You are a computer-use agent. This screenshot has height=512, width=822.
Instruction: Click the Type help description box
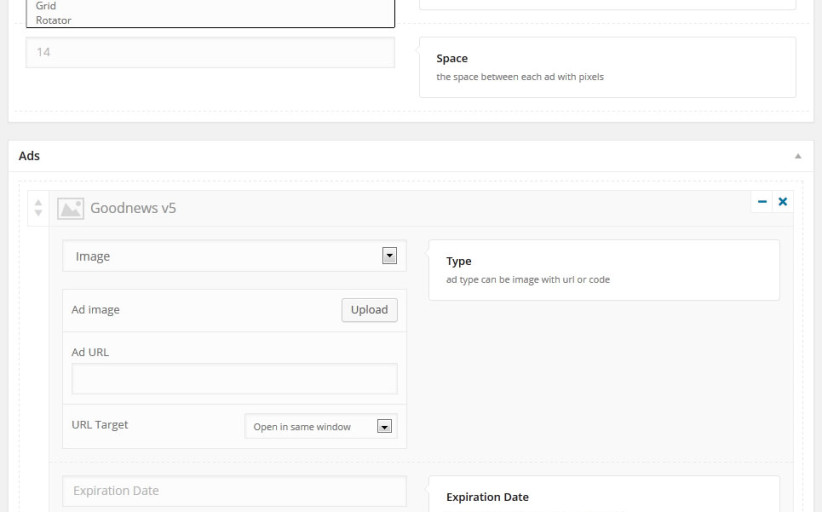[604, 270]
